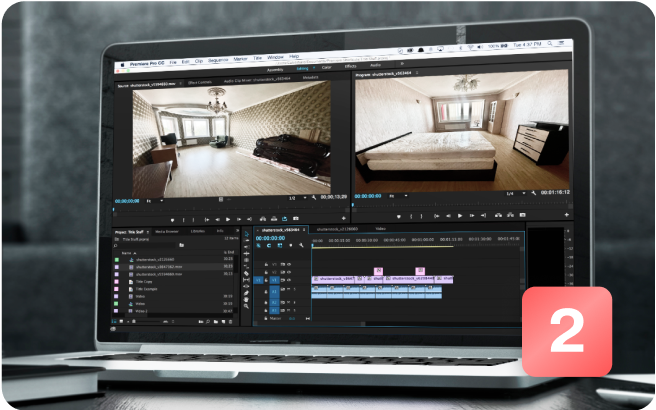The height and width of the screenshot is (410, 656).
Task: Select the Zoom magnifier tool
Action: (246, 306)
